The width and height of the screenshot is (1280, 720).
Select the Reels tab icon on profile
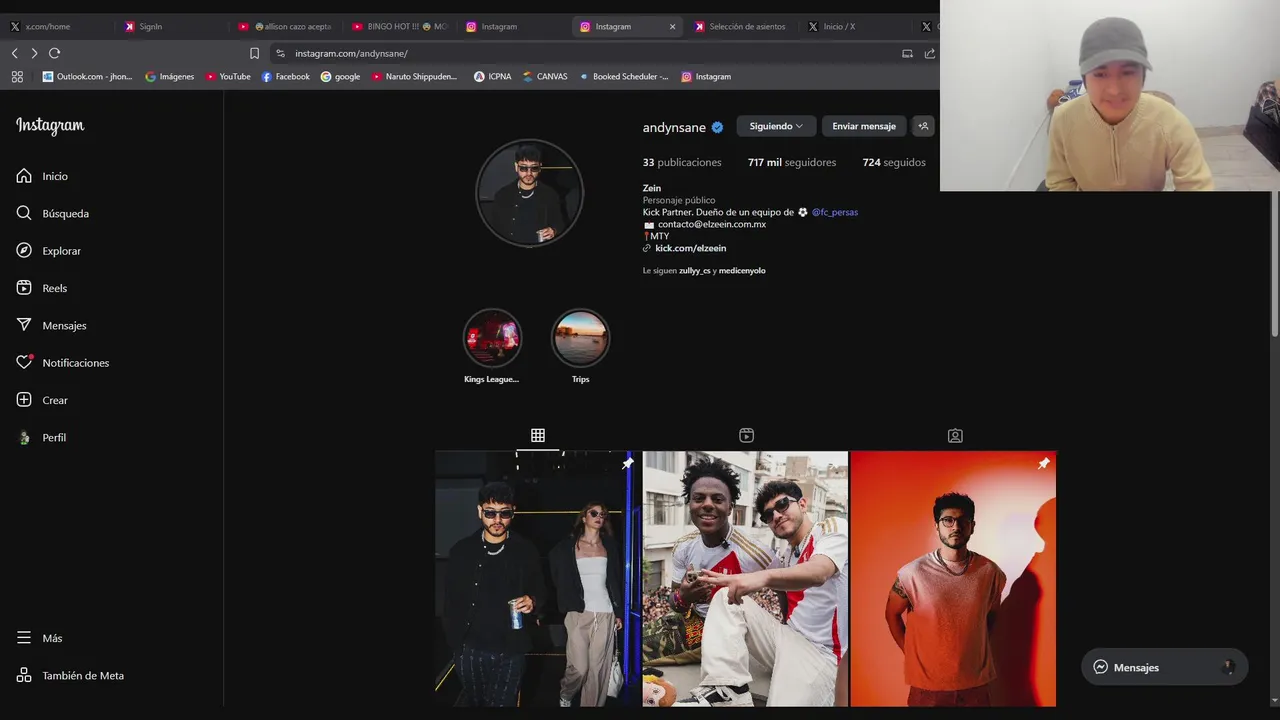point(746,435)
